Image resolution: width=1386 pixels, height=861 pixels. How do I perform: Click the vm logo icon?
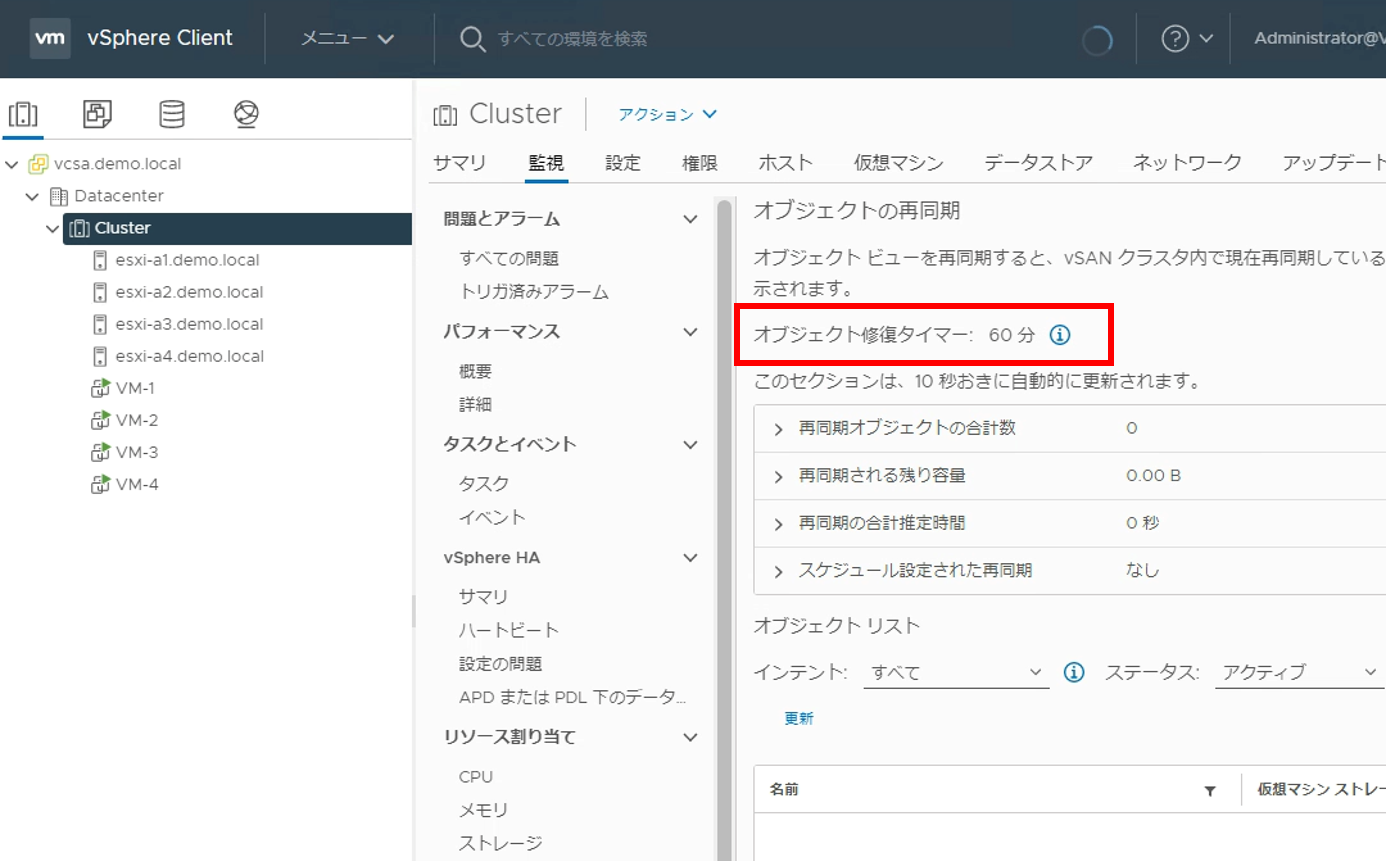[x=50, y=39]
